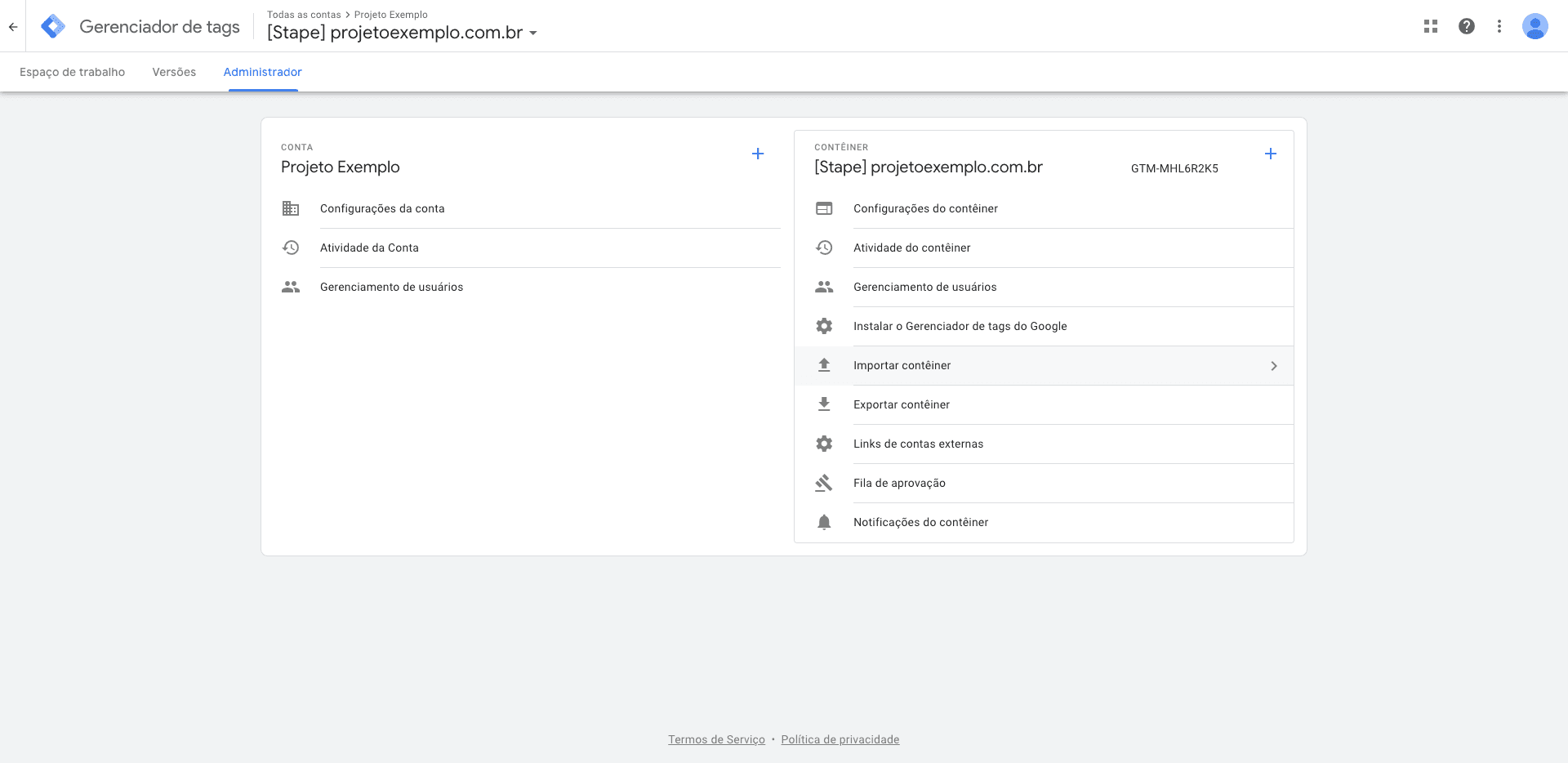Screen dimensions: 1568x763
Task: Click the chevron on Importar contêiner row
Action: tap(1274, 366)
